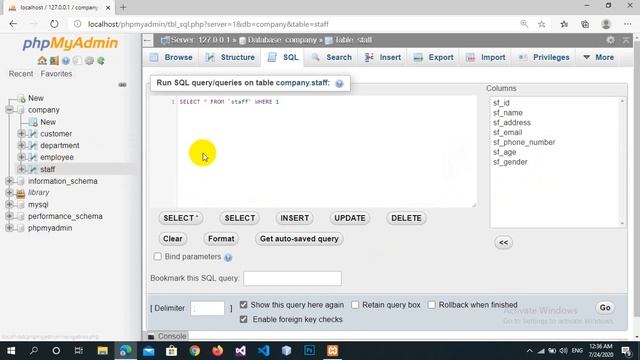The image size is (640, 360).
Task: Open the Insert tab
Action: pyautogui.click(x=383, y=58)
